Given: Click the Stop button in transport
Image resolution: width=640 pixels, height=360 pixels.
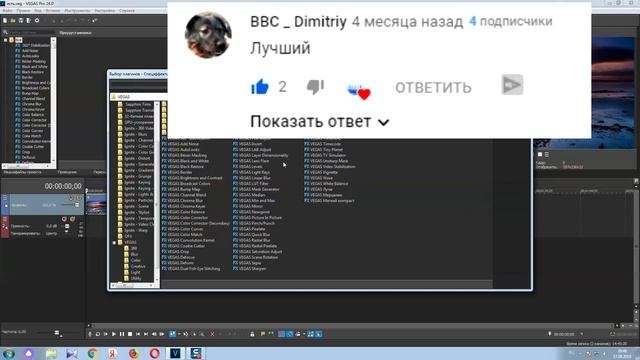Looking at the screenshot, I should [130, 334].
